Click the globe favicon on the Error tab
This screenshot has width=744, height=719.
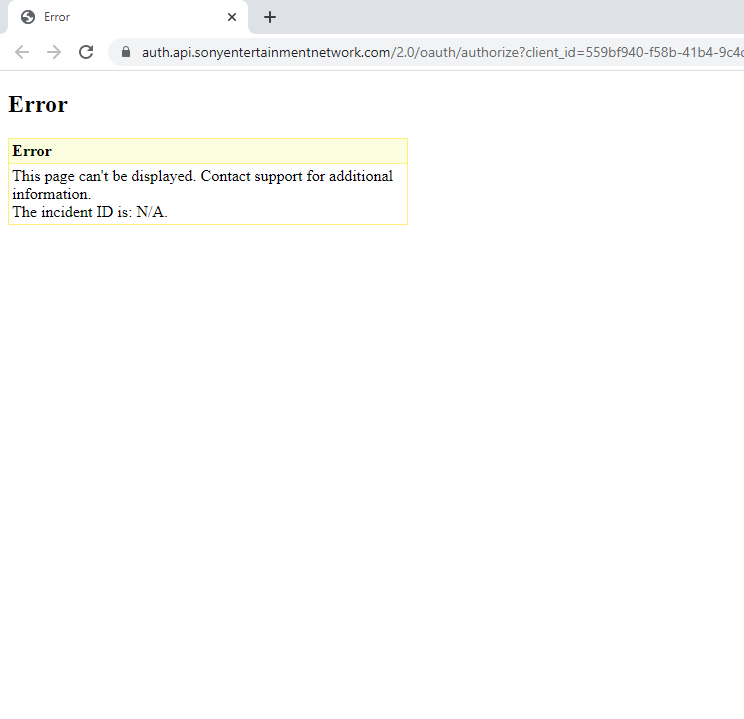point(28,17)
